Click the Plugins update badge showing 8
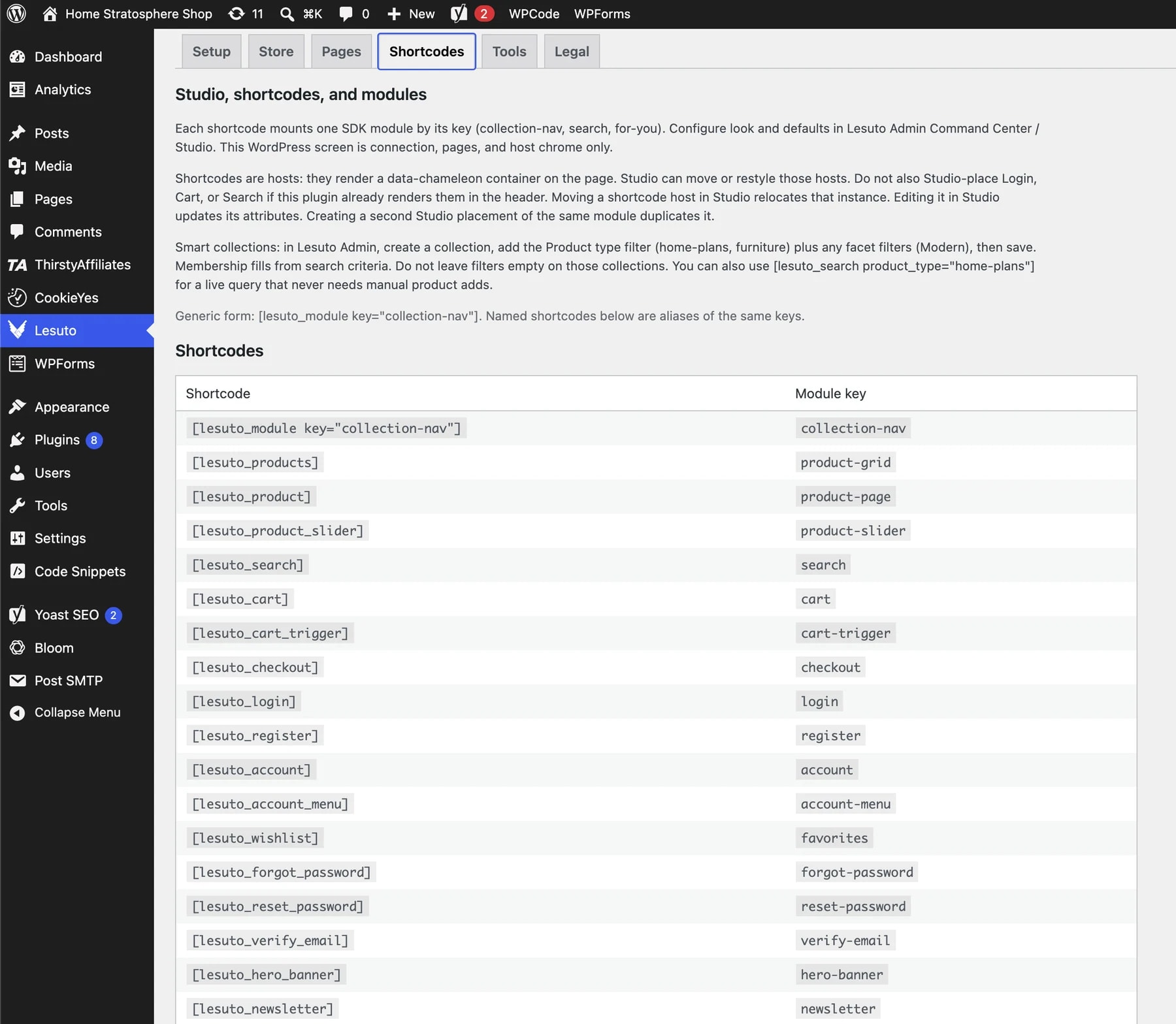 (94, 440)
